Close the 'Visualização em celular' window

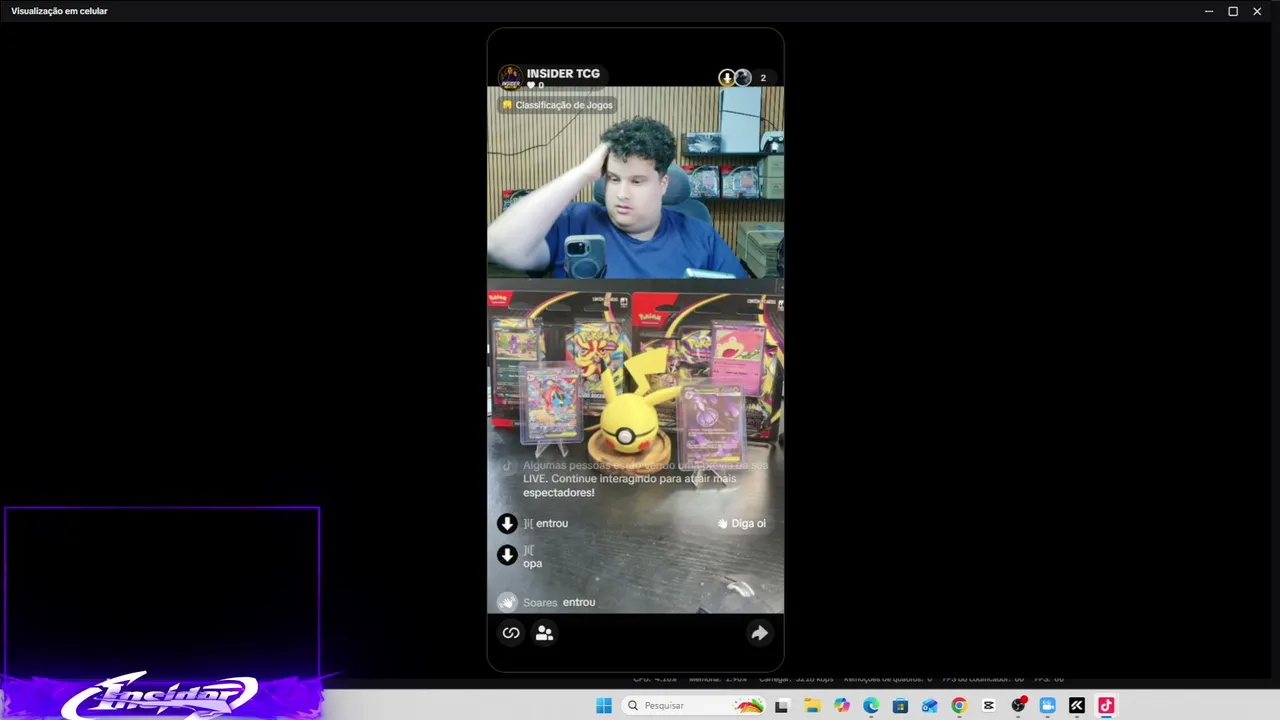(x=1257, y=11)
